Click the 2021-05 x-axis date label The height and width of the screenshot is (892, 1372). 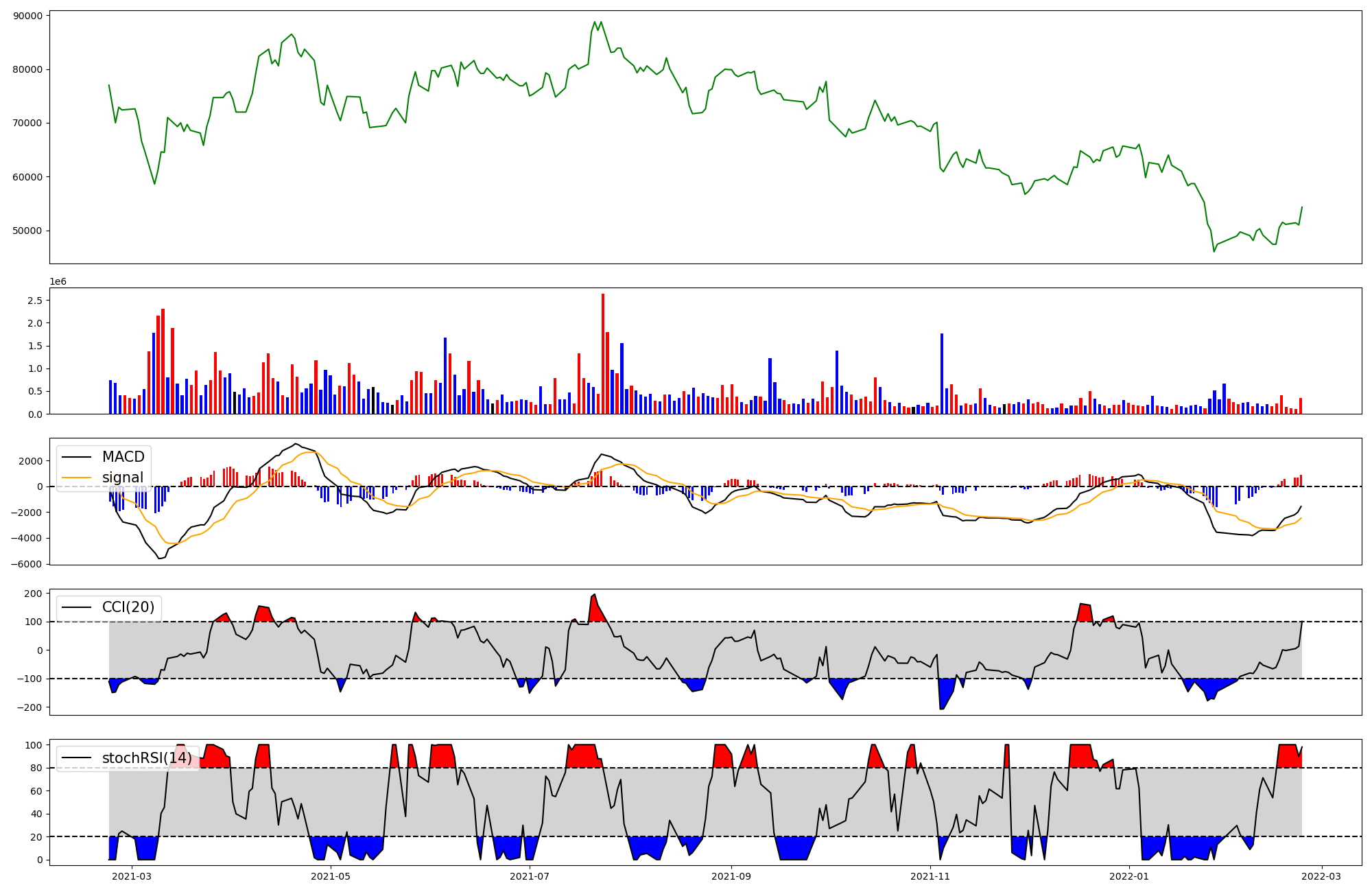point(331,876)
